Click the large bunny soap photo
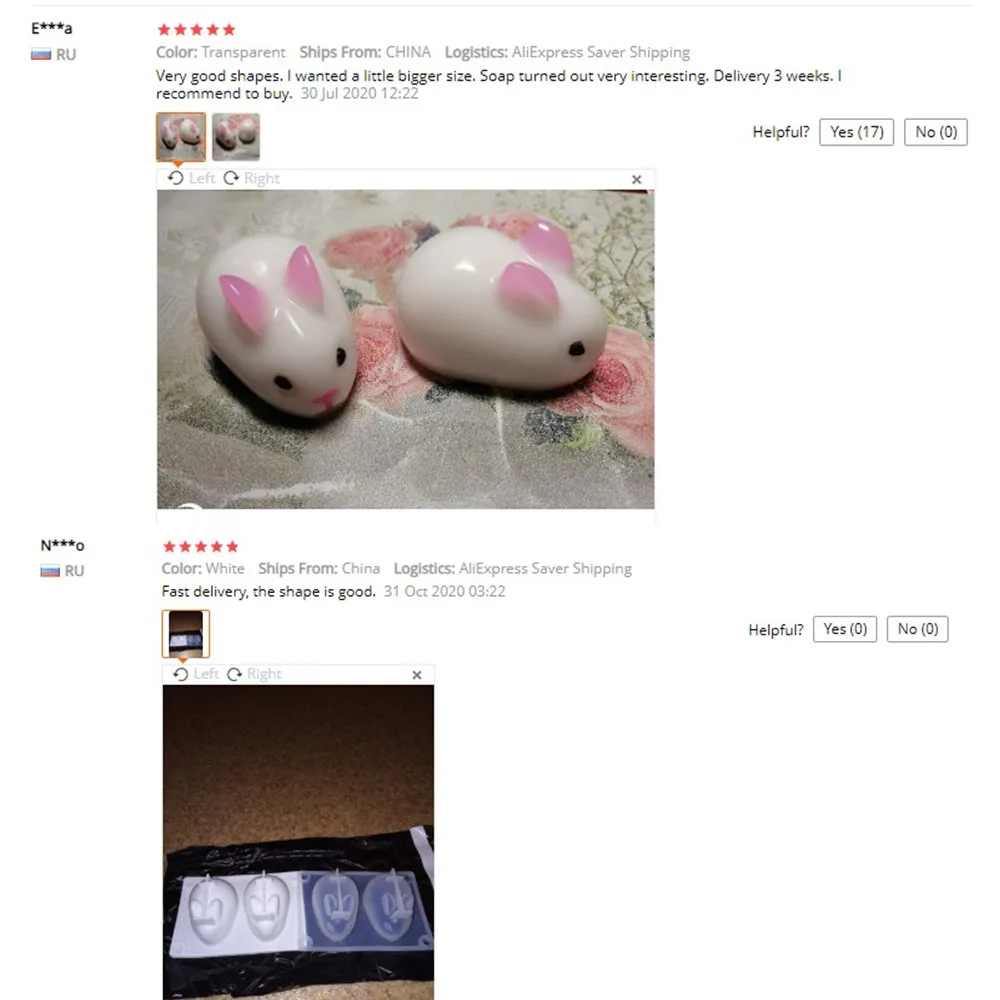 tap(406, 349)
